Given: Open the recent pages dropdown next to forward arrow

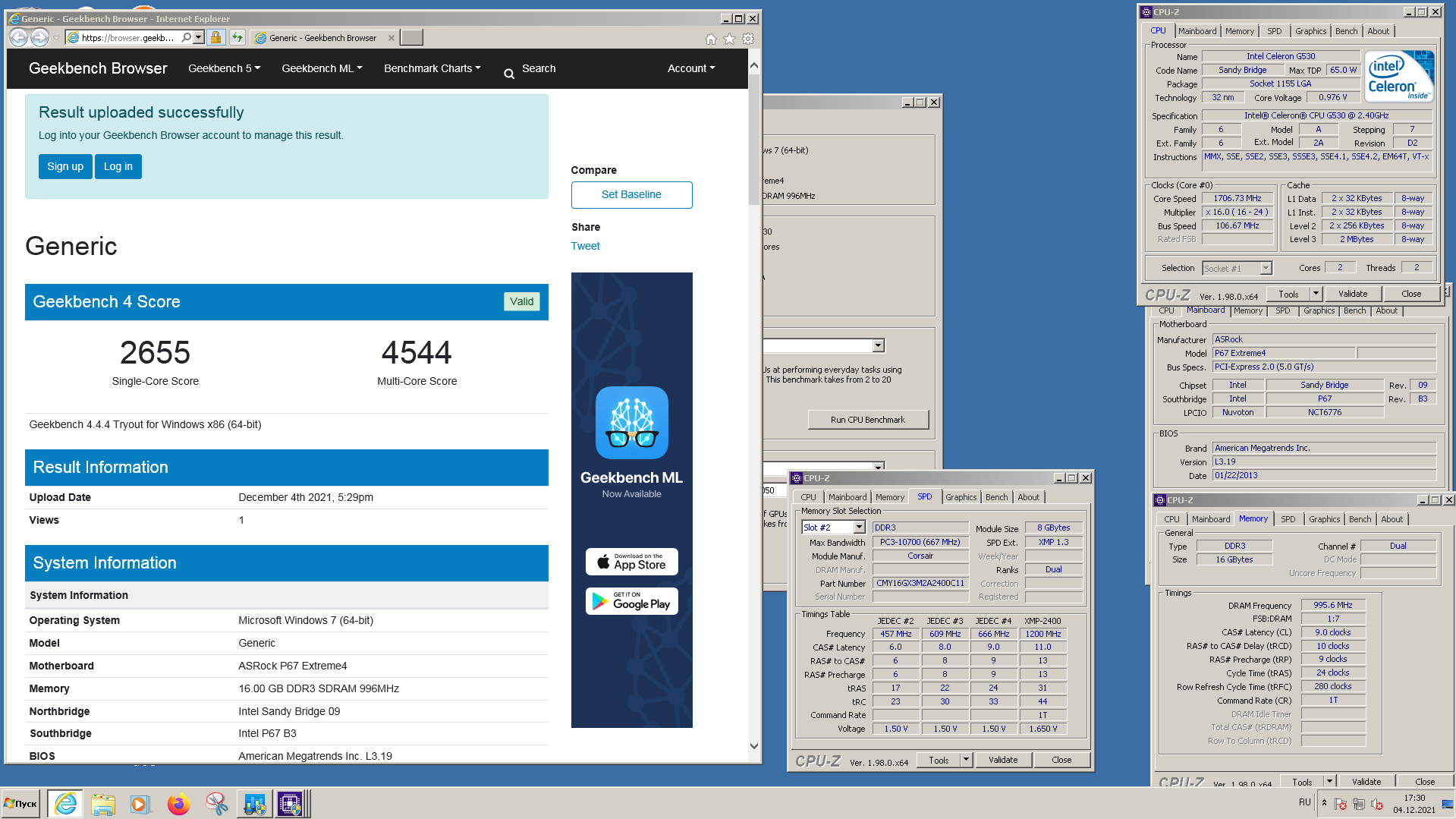Looking at the screenshot, I should (x=56, y=38).
